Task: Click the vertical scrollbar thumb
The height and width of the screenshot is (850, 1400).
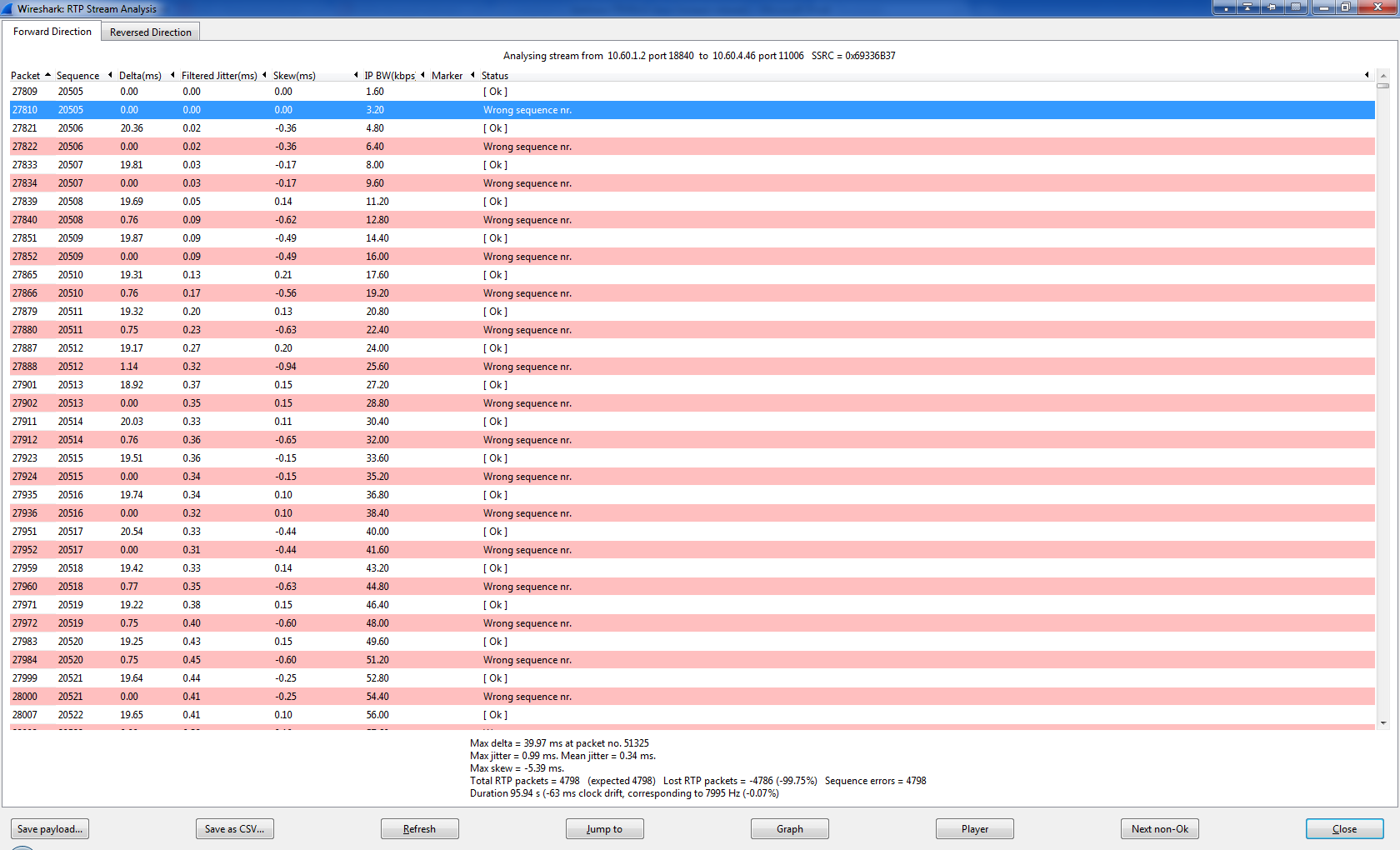Action: coord(1382,85)
